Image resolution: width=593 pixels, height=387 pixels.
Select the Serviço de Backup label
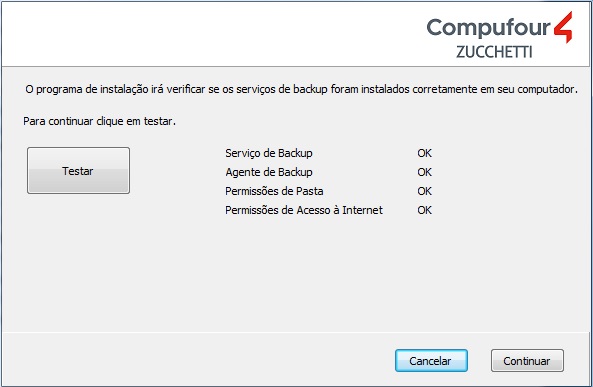269,153
